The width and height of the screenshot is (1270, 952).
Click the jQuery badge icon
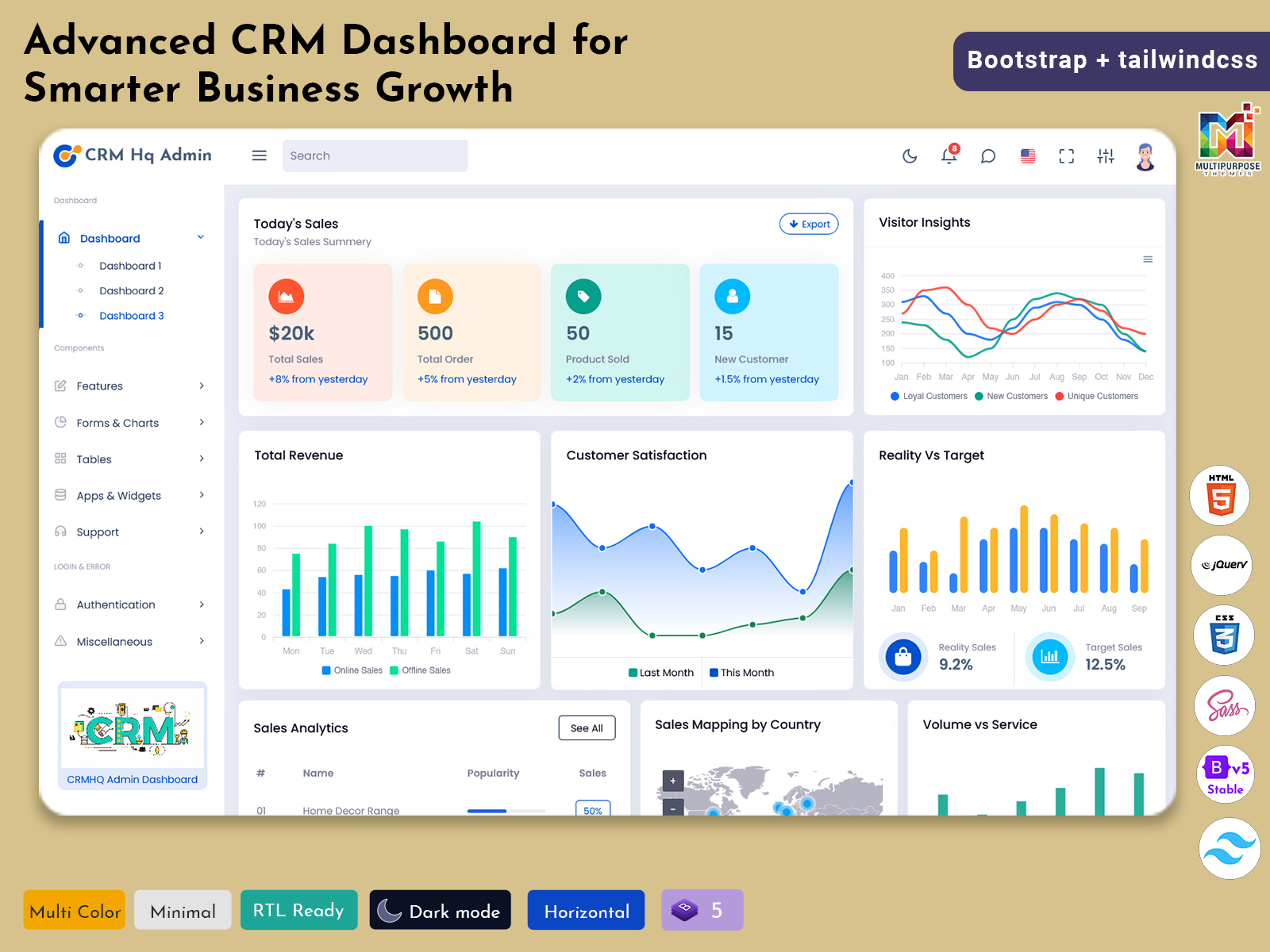pos(1222,565)
